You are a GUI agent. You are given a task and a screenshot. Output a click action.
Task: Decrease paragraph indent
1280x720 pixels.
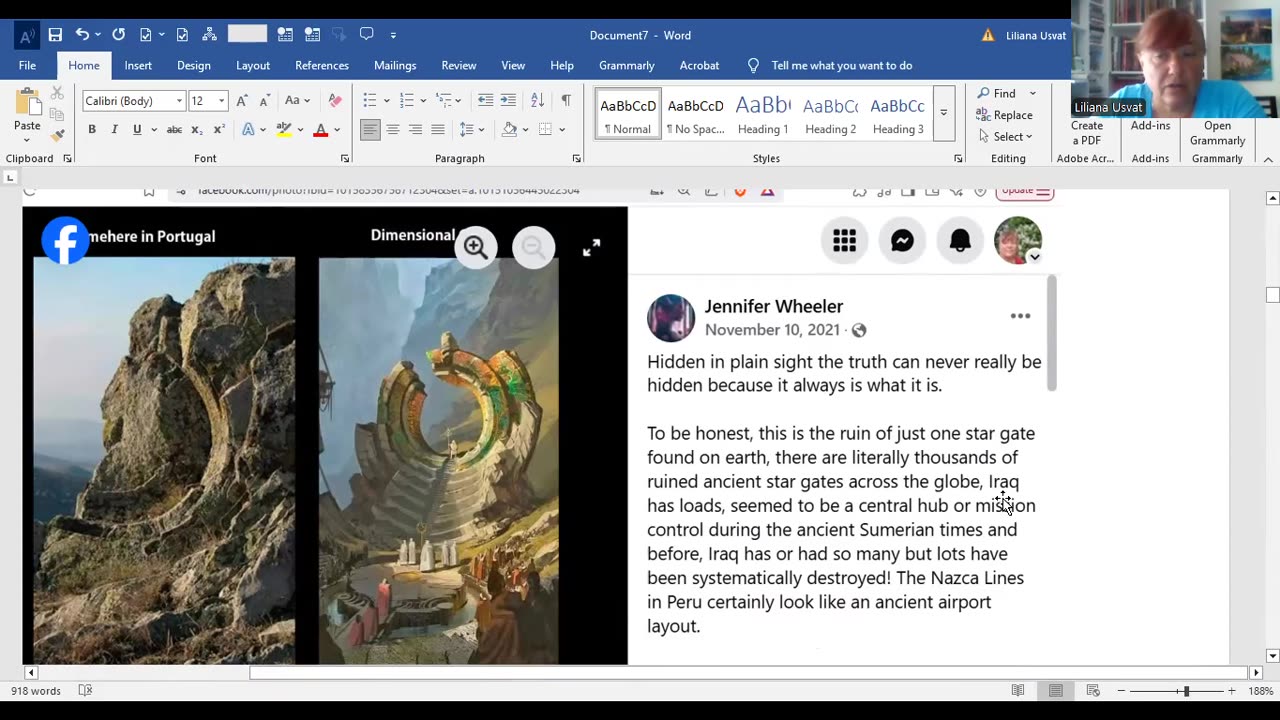click(485, 100)
